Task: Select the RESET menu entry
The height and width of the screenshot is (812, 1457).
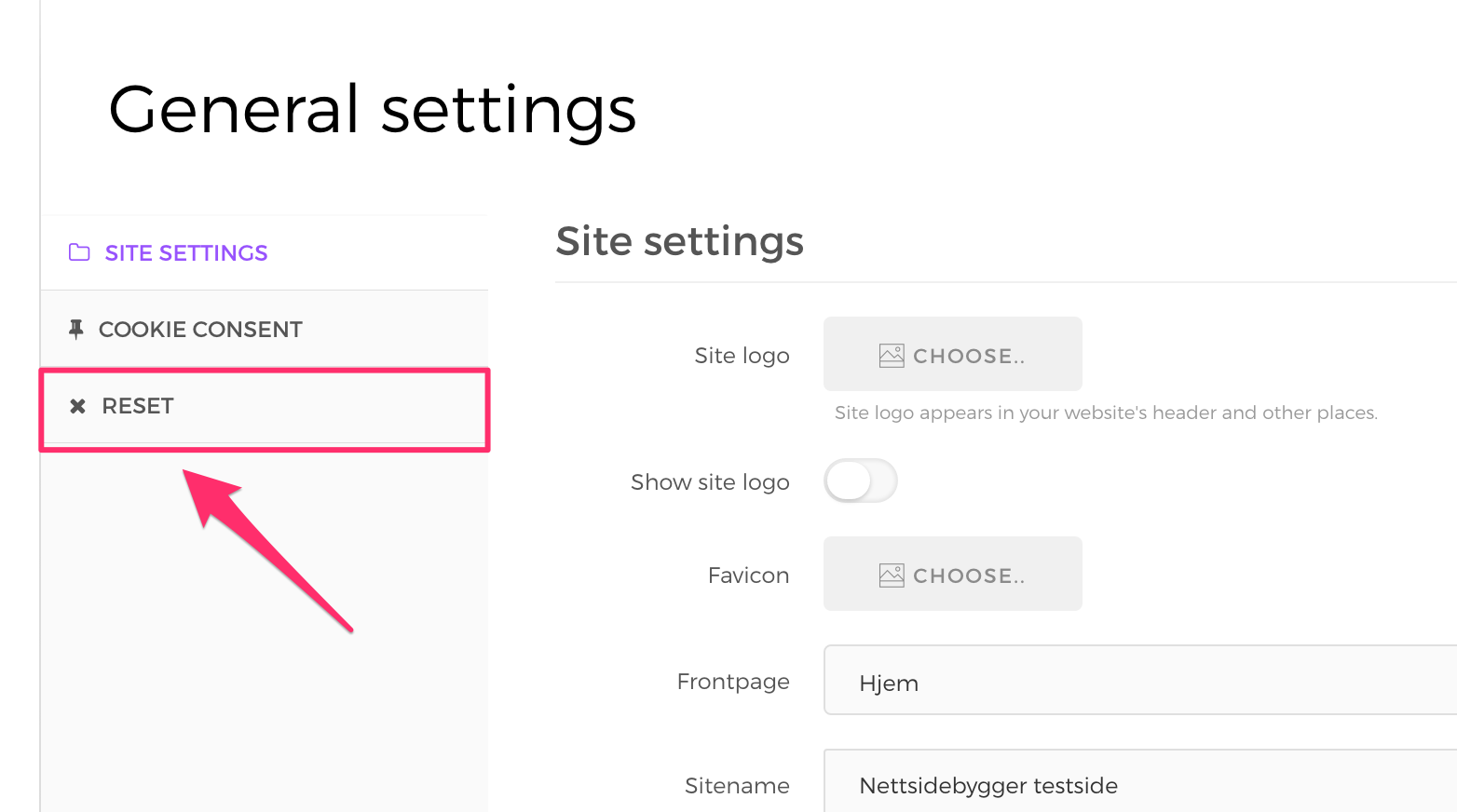Action: 265,406
